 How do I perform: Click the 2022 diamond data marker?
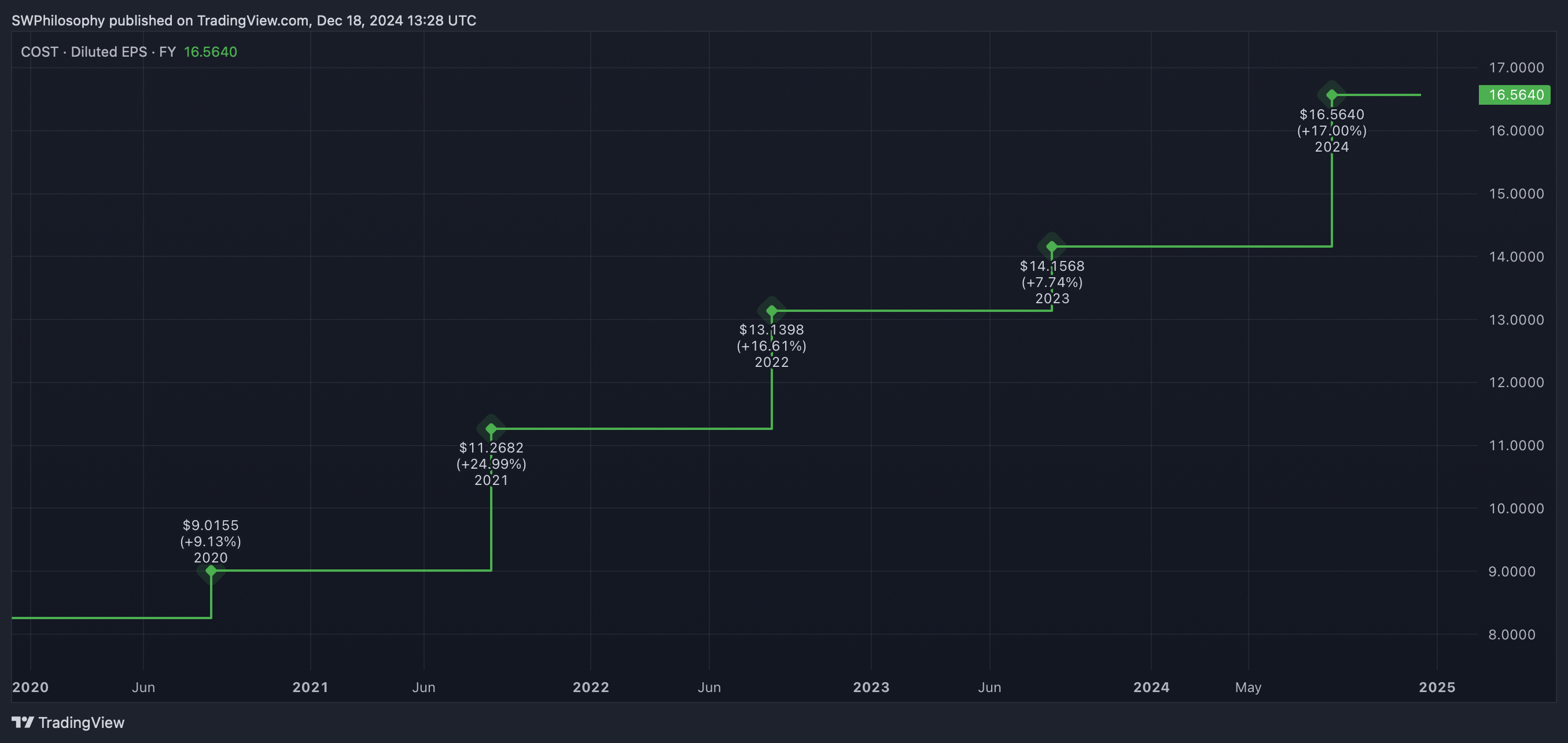pyautogui.click(x=772, y=311)
